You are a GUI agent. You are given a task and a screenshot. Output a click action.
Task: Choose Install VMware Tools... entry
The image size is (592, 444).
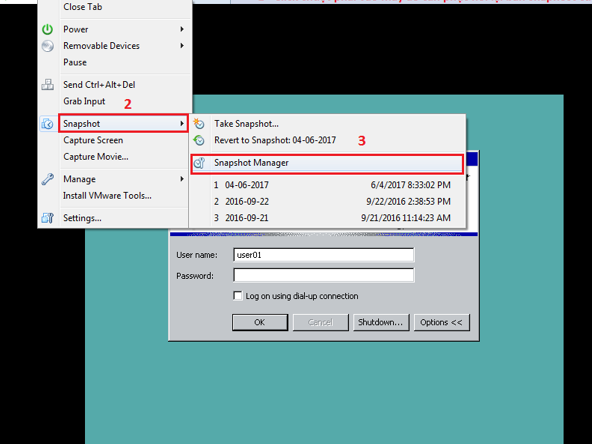point(107,196)
